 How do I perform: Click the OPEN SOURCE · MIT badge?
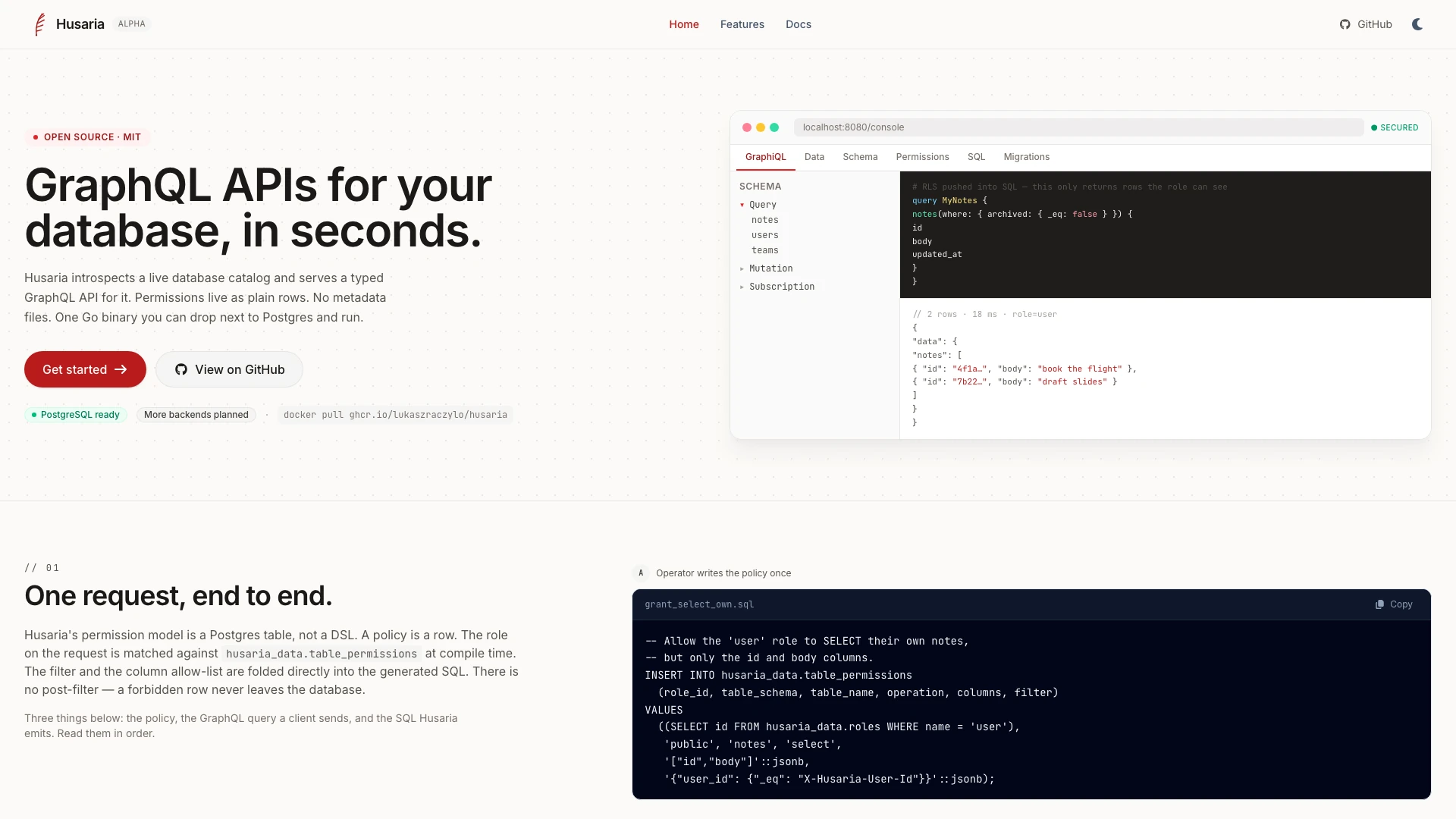point(87,137)
